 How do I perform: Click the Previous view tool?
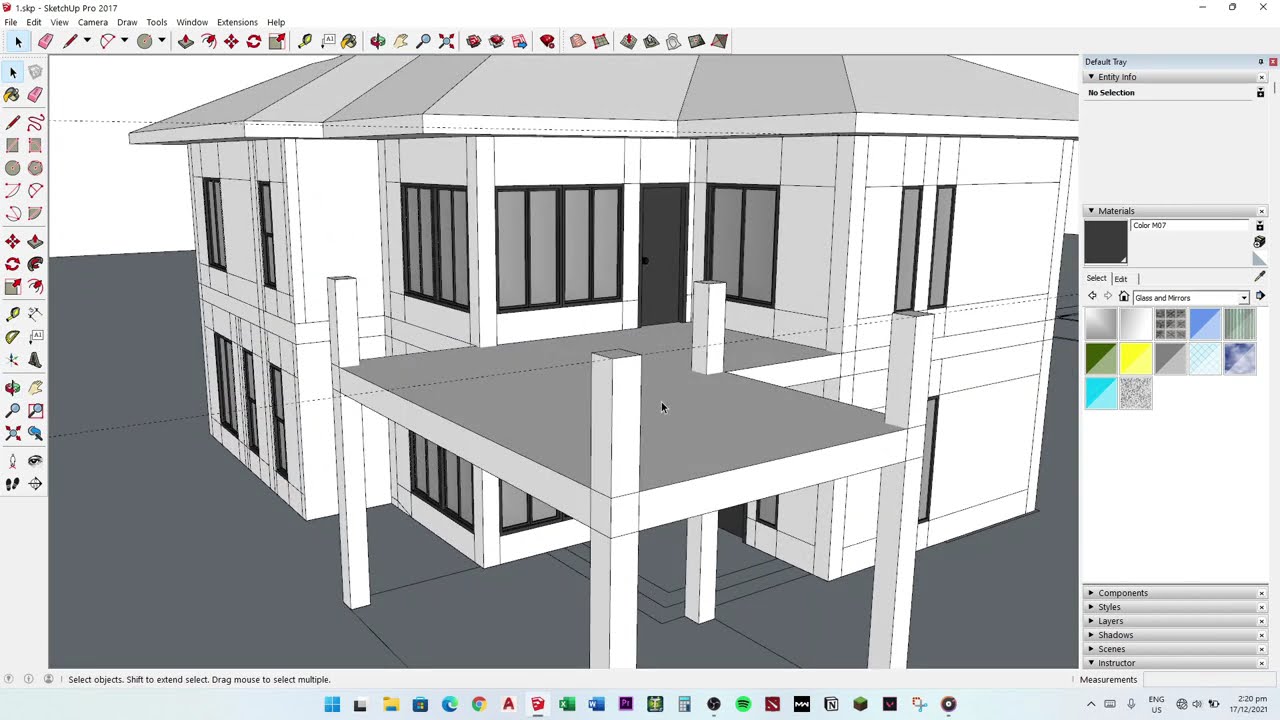[x=35, y=433]
